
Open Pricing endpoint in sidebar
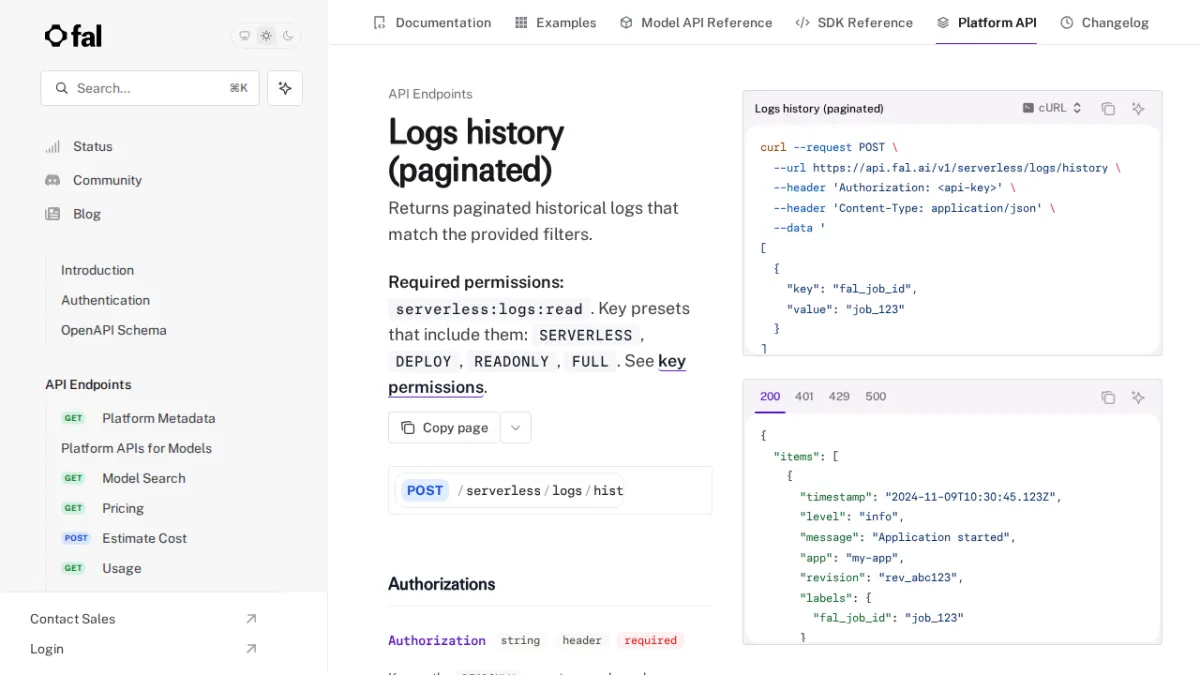[x=123, y=508]
